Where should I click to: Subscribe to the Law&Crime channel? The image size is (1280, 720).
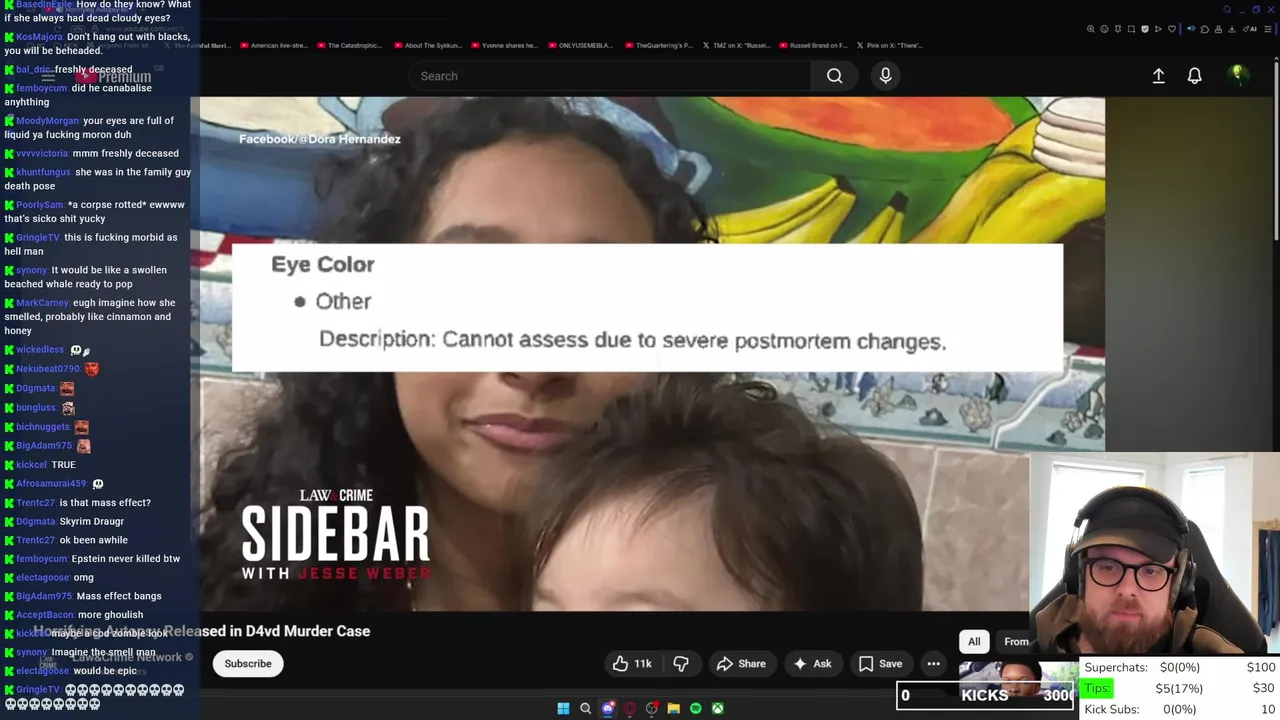(248, 664)
